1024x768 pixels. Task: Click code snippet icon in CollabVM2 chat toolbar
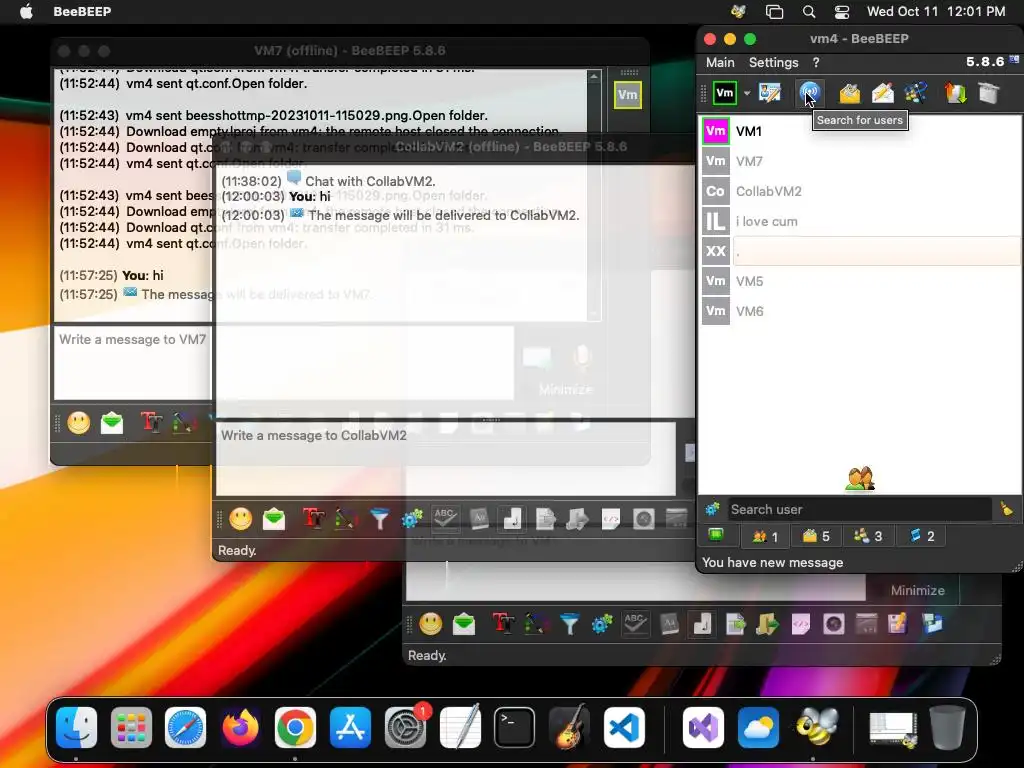click(x=611, y=519)
